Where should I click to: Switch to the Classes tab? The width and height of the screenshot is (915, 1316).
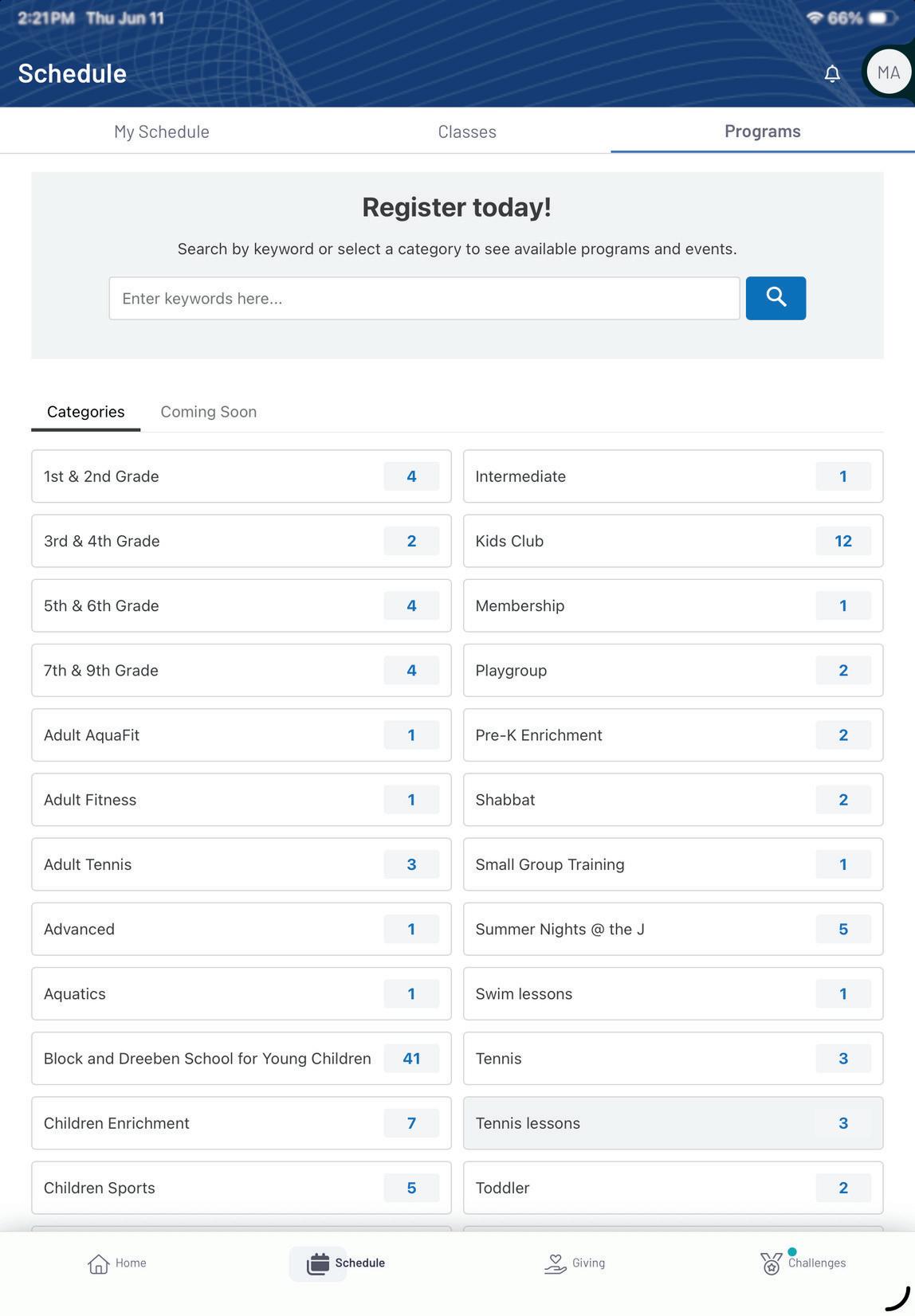click(x=467, y=131)
